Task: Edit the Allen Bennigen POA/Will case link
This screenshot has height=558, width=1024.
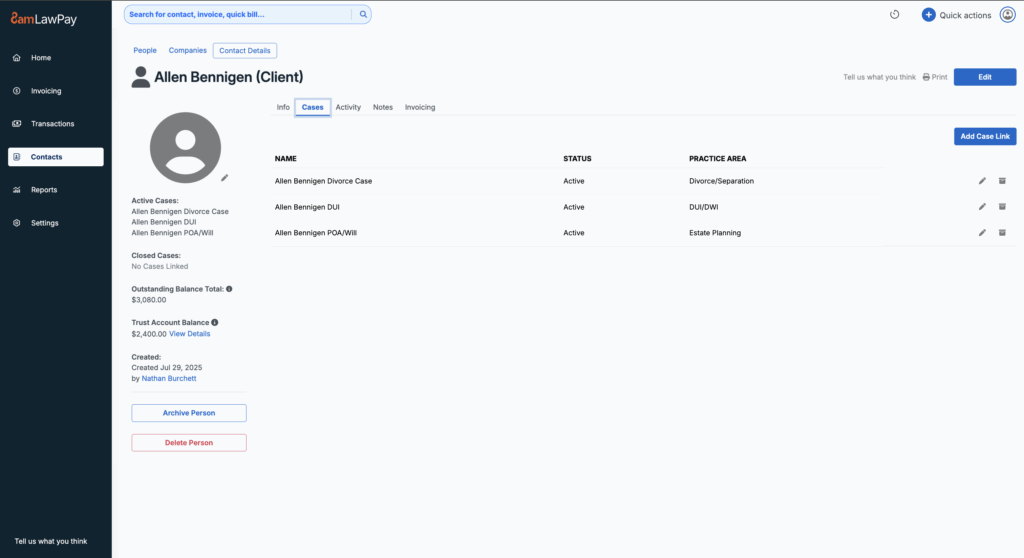Action: 982,233
